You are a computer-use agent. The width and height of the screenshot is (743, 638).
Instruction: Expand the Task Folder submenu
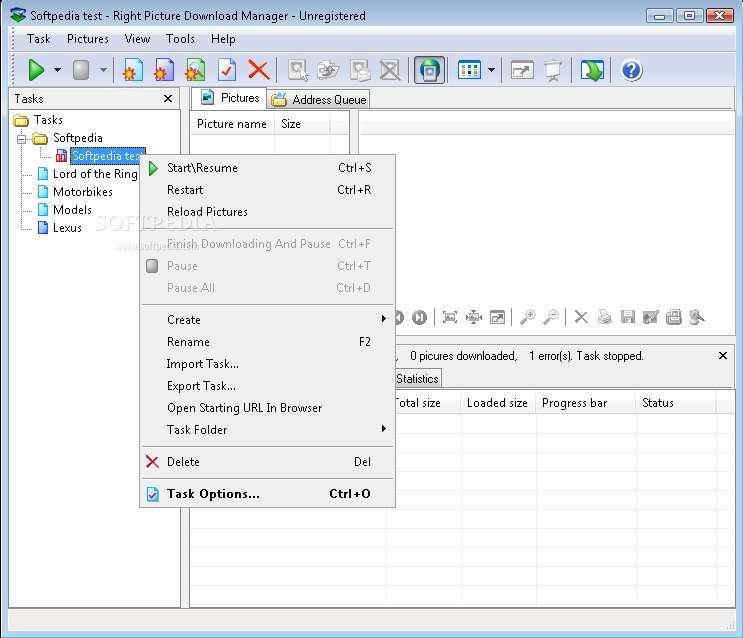tap(267, 430)
